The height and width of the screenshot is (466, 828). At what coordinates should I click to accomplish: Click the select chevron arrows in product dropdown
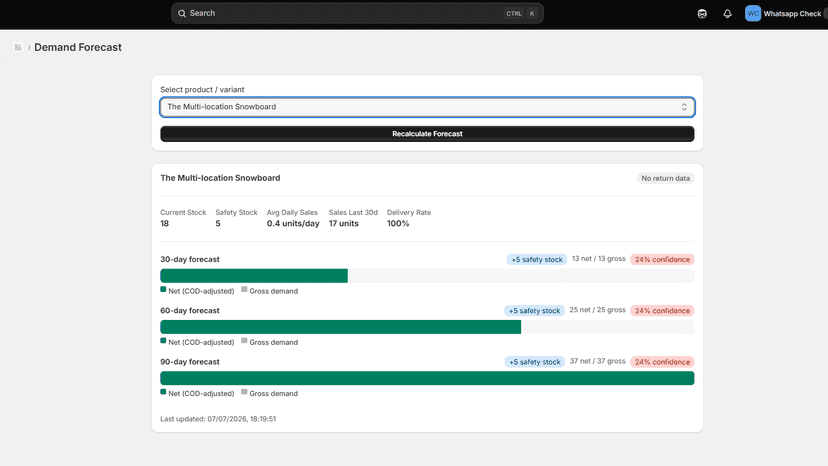[x=684, y=107]
